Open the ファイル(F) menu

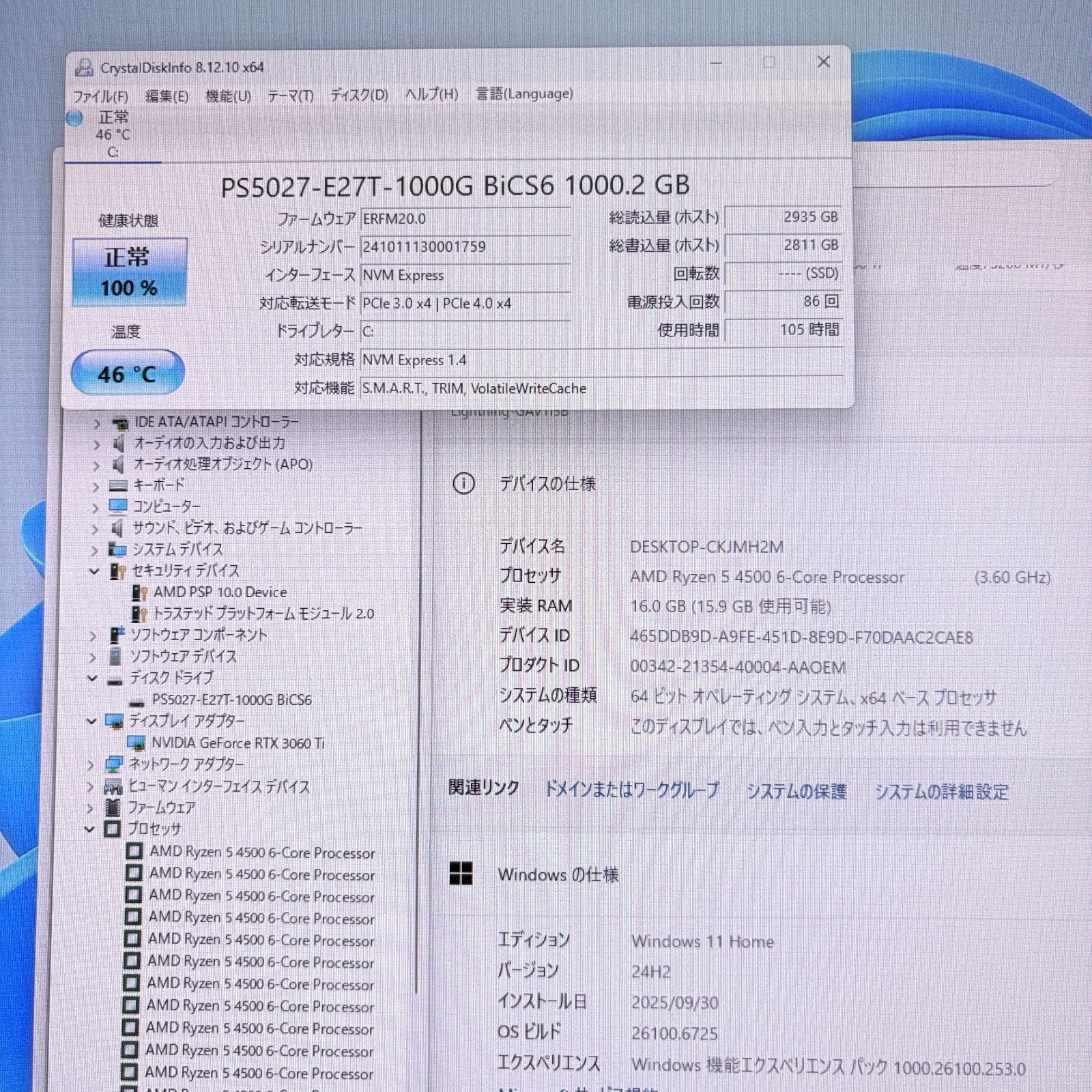100,96
